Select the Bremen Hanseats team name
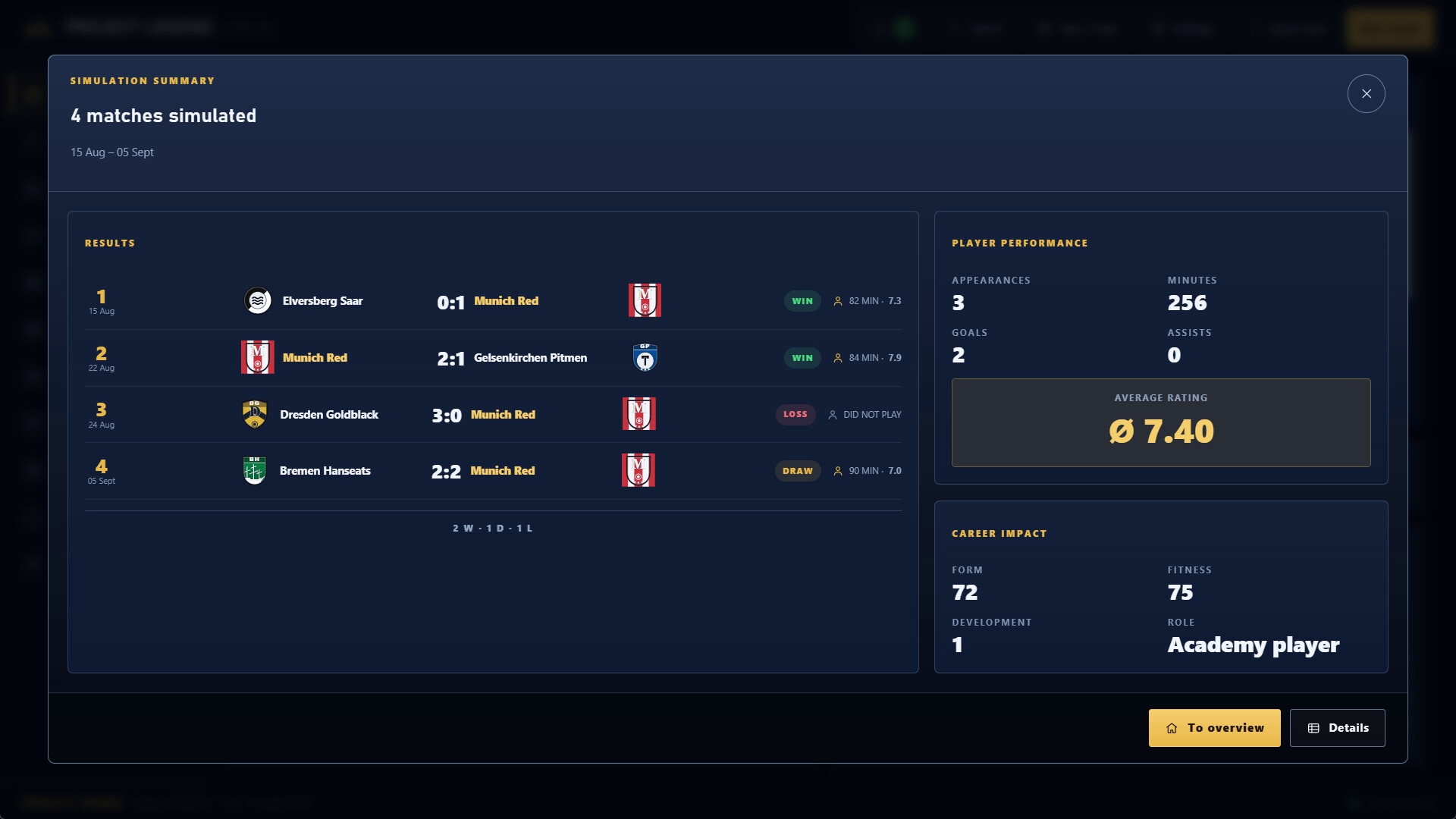The height and width of the screenshot is (819, 1456). [325, 471]
